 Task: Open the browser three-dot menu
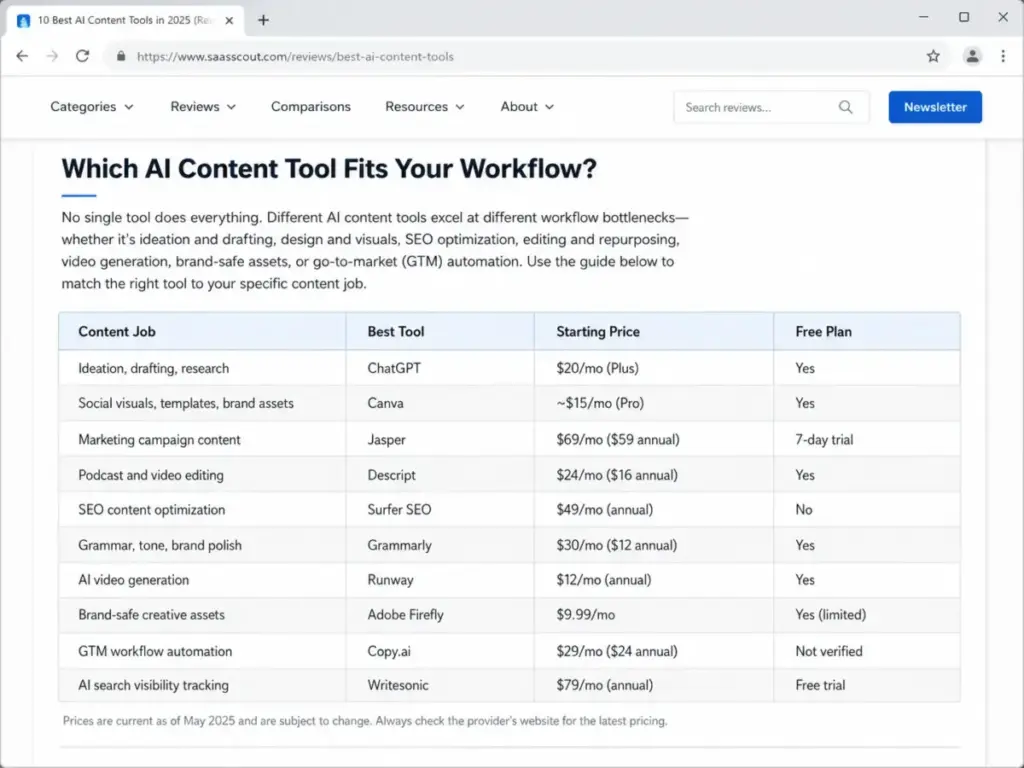tap(1003, 56)
